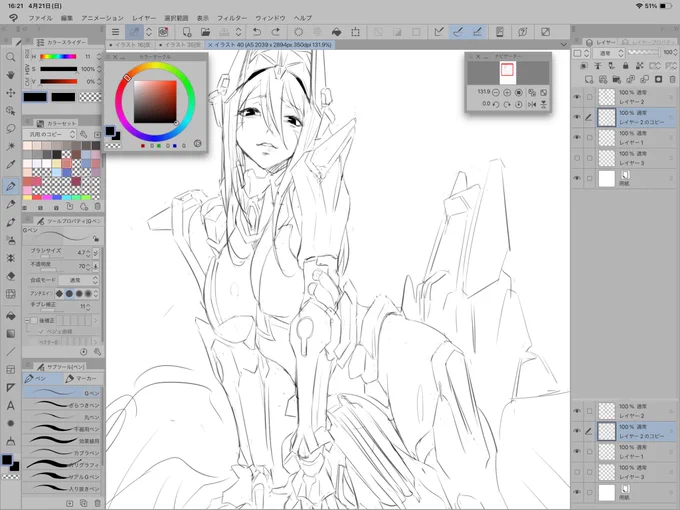The width and height of the screenshot is (680, 510).
Task: Click the Navigator canvas thumbnail preview
Action: pos(507,72)
